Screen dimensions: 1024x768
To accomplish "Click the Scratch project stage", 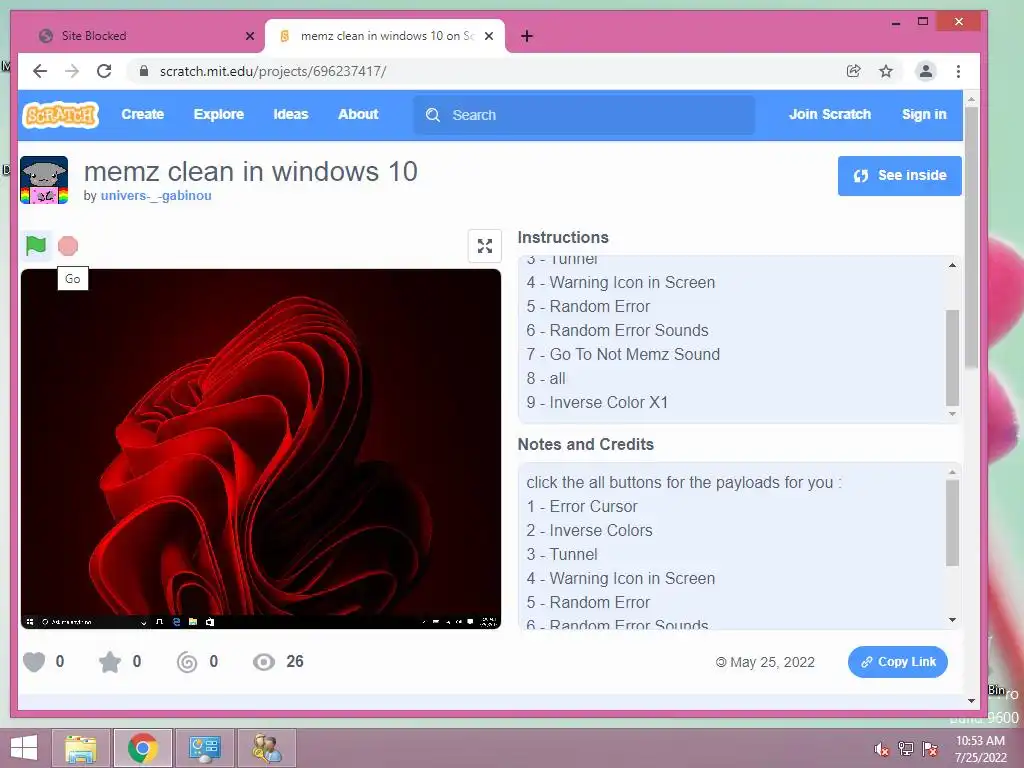I will 261,449.
